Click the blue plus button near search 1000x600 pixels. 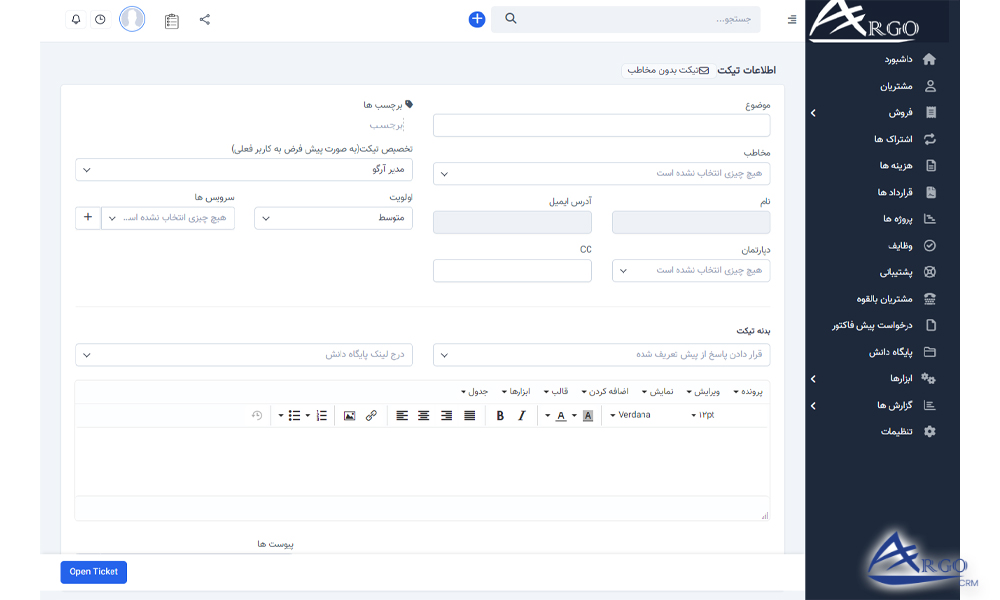click(476, 18)
